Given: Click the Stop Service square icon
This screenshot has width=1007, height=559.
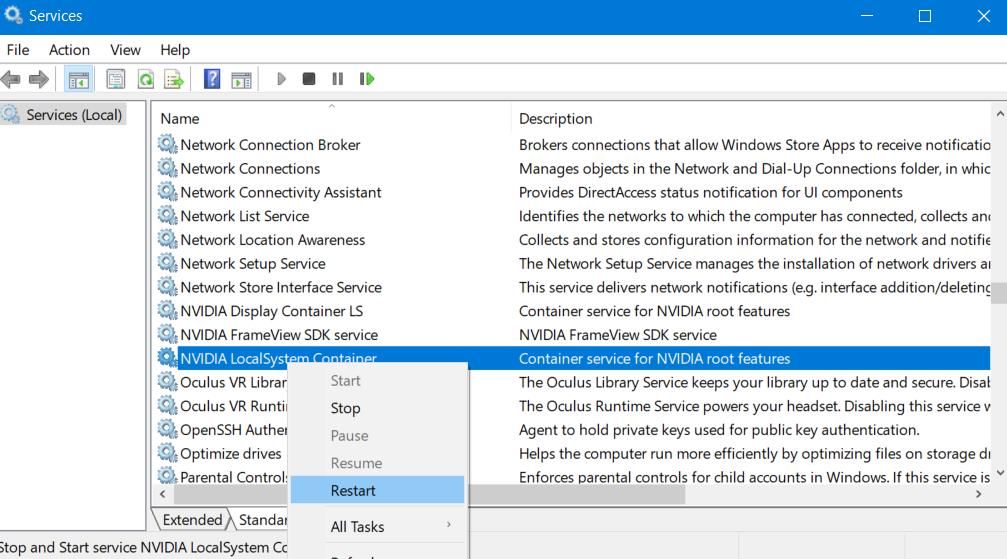Looking at the screenshot, I should pos(309,79).
